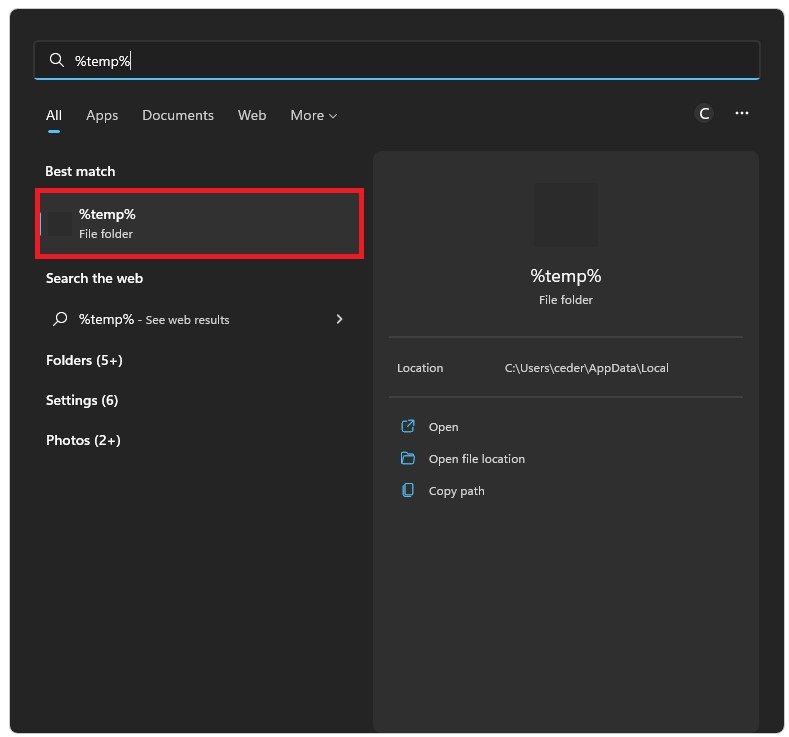Screen dimensions: 789x737
Task: Expand the More filters dropdown
Action: click(313, 115)
